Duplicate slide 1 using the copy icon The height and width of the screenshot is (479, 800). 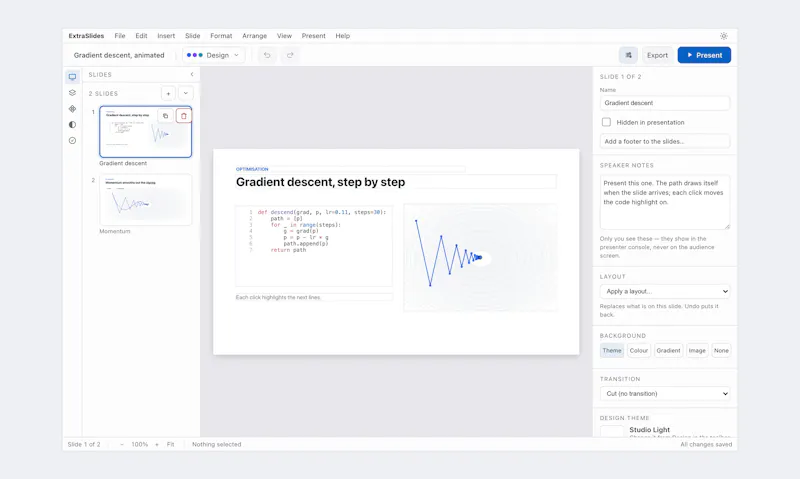pos(165,116)
